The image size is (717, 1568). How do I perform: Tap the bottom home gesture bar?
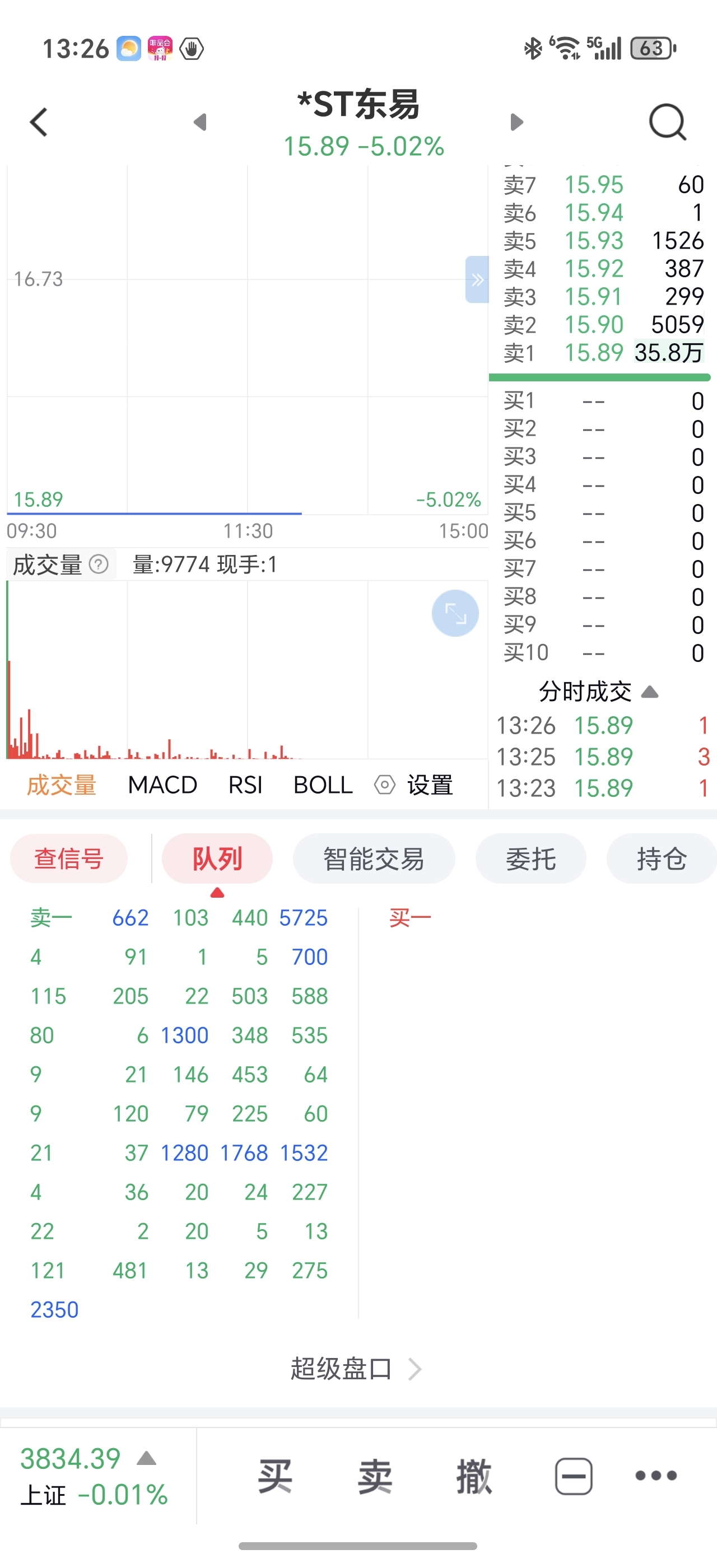(x=358, y=1546)
